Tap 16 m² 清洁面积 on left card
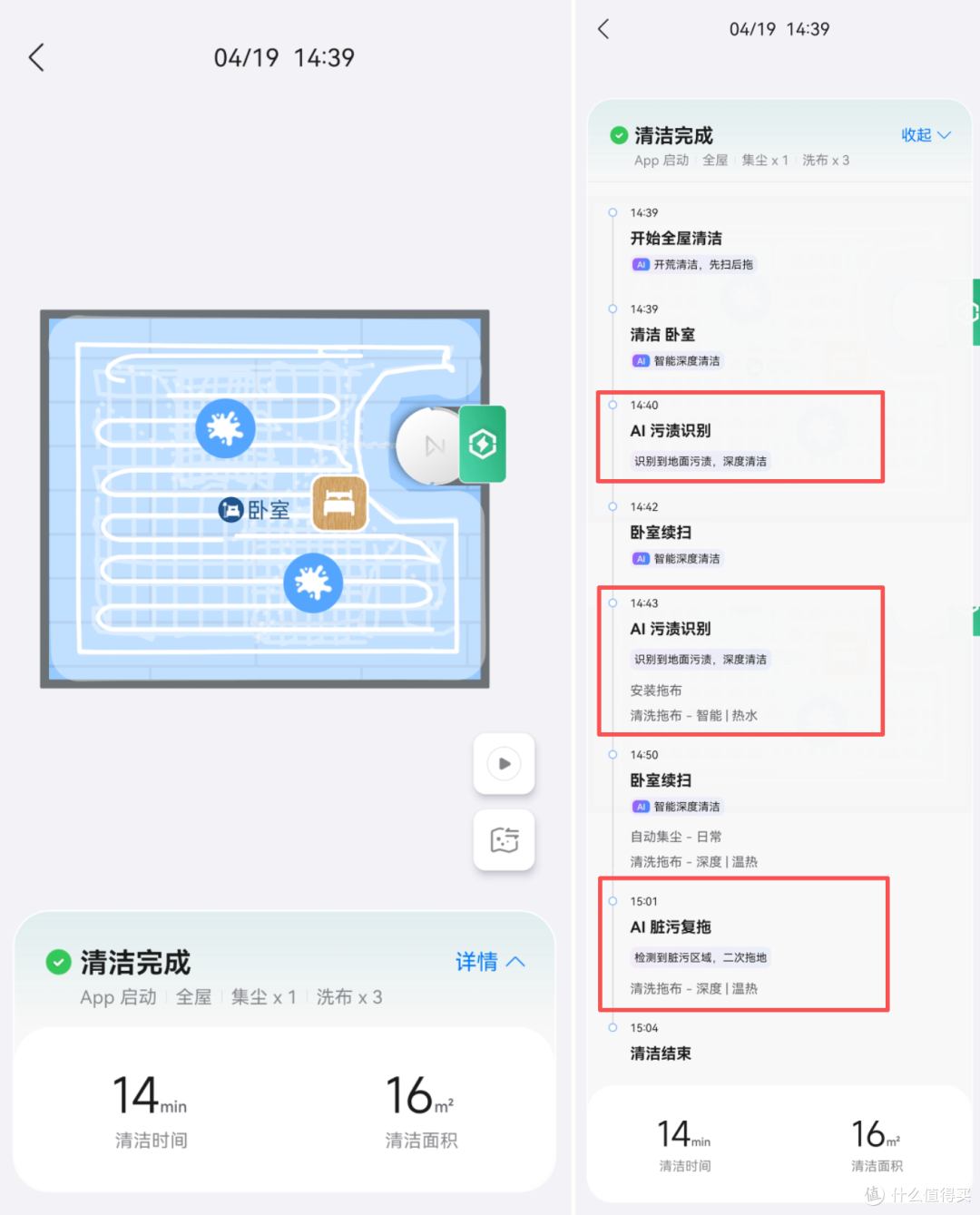This screenshot has width=980, height=1215. (x=421, y=1111)
